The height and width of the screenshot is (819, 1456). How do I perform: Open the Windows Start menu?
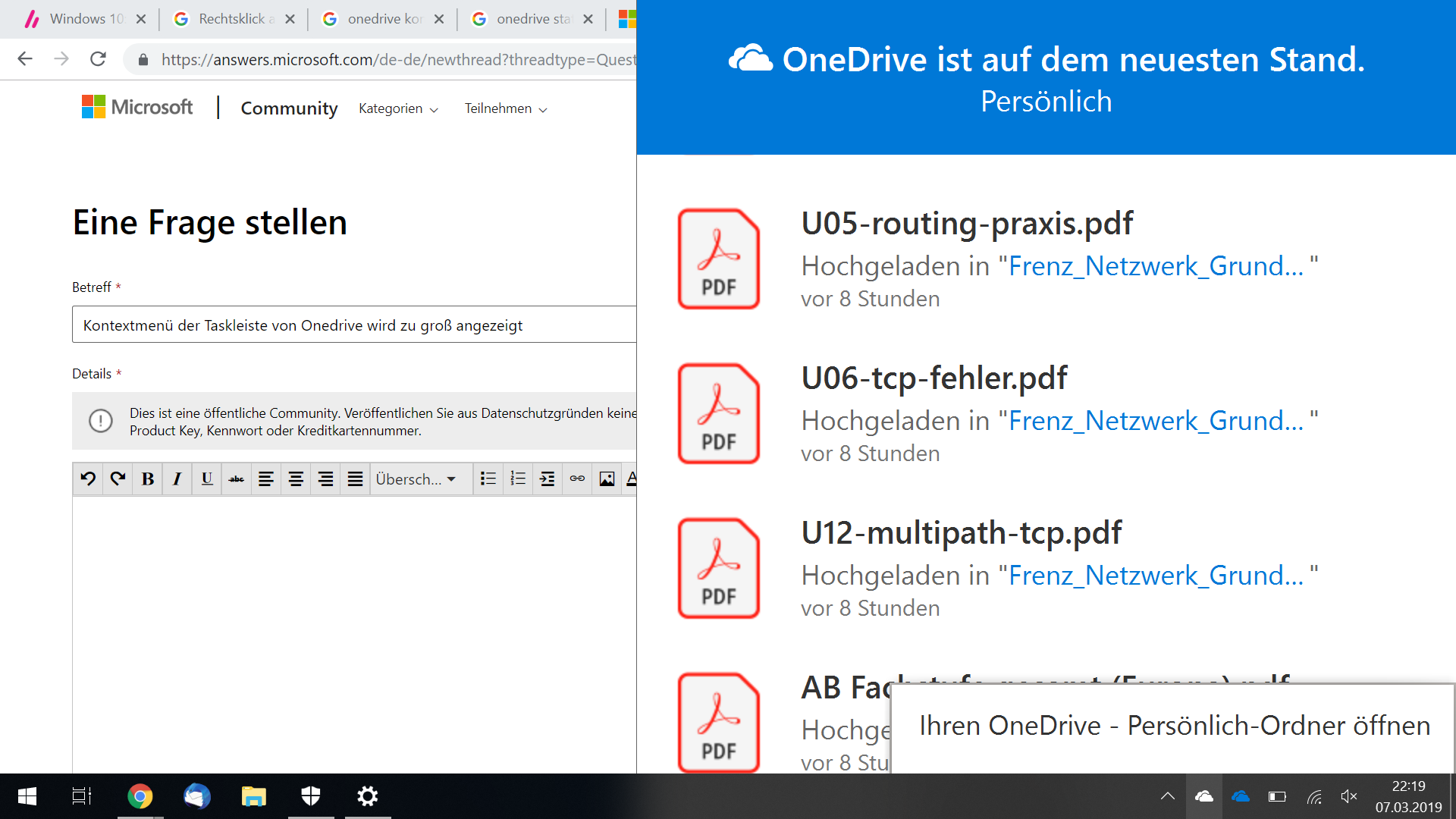click(27, 796)
